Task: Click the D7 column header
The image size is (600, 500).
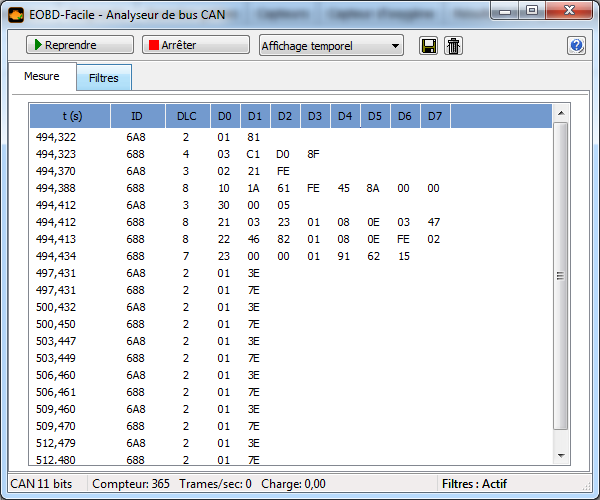Action: [435, 116]
